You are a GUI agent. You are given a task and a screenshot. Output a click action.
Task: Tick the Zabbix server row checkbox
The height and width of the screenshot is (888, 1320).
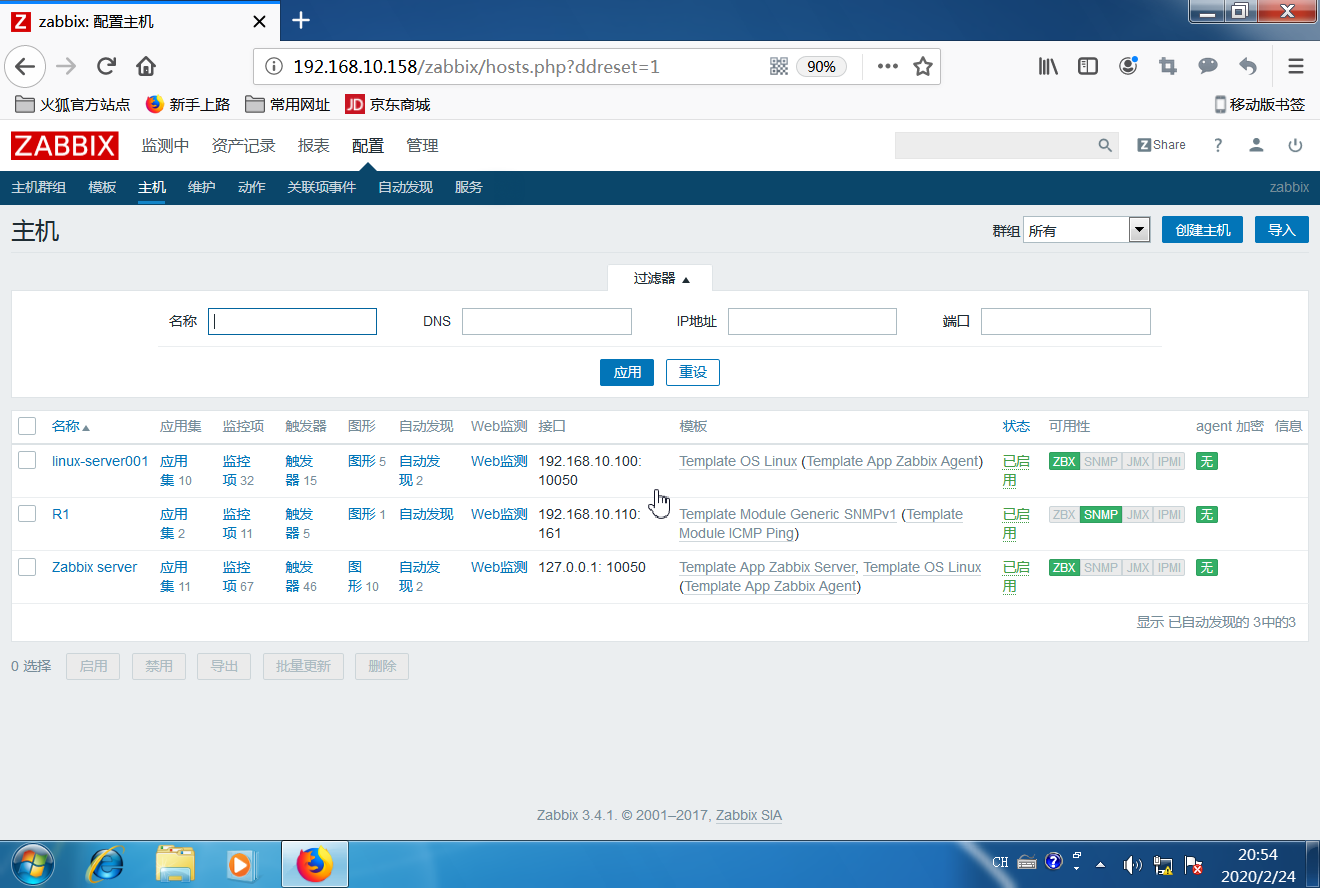click(x=27, y=567)
